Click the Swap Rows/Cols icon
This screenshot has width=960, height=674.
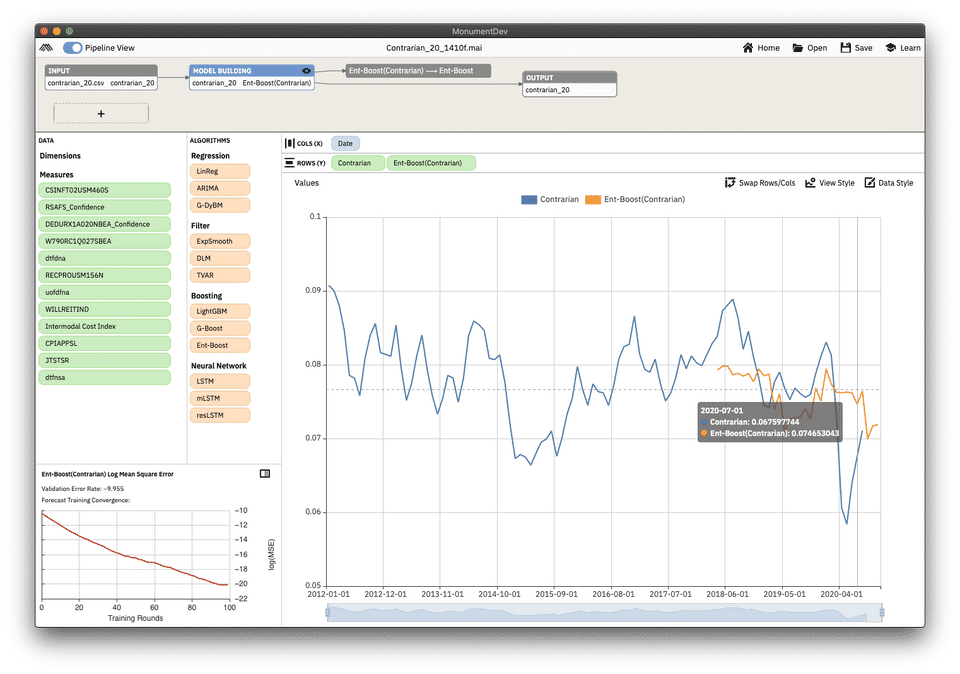[x=730, y=182]
